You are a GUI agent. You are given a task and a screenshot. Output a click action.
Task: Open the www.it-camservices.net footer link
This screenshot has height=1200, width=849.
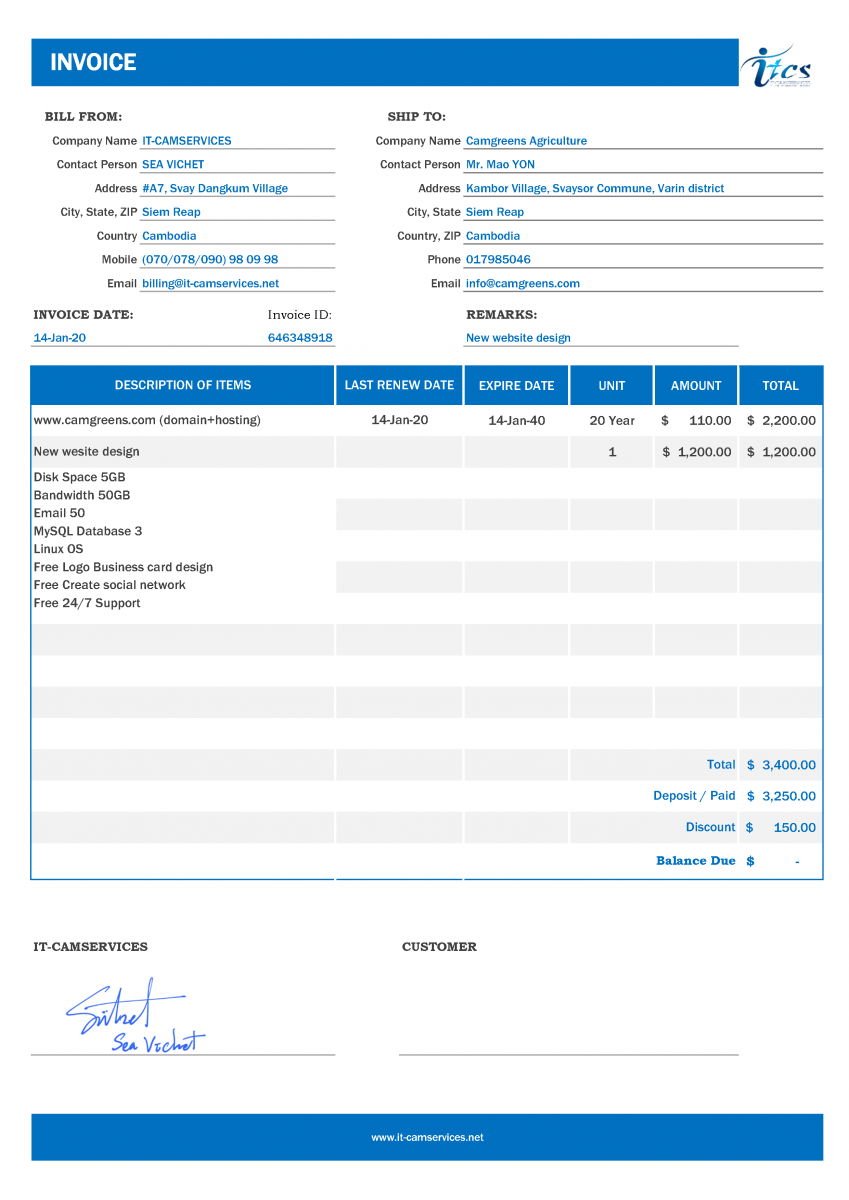coord(427,1137)
